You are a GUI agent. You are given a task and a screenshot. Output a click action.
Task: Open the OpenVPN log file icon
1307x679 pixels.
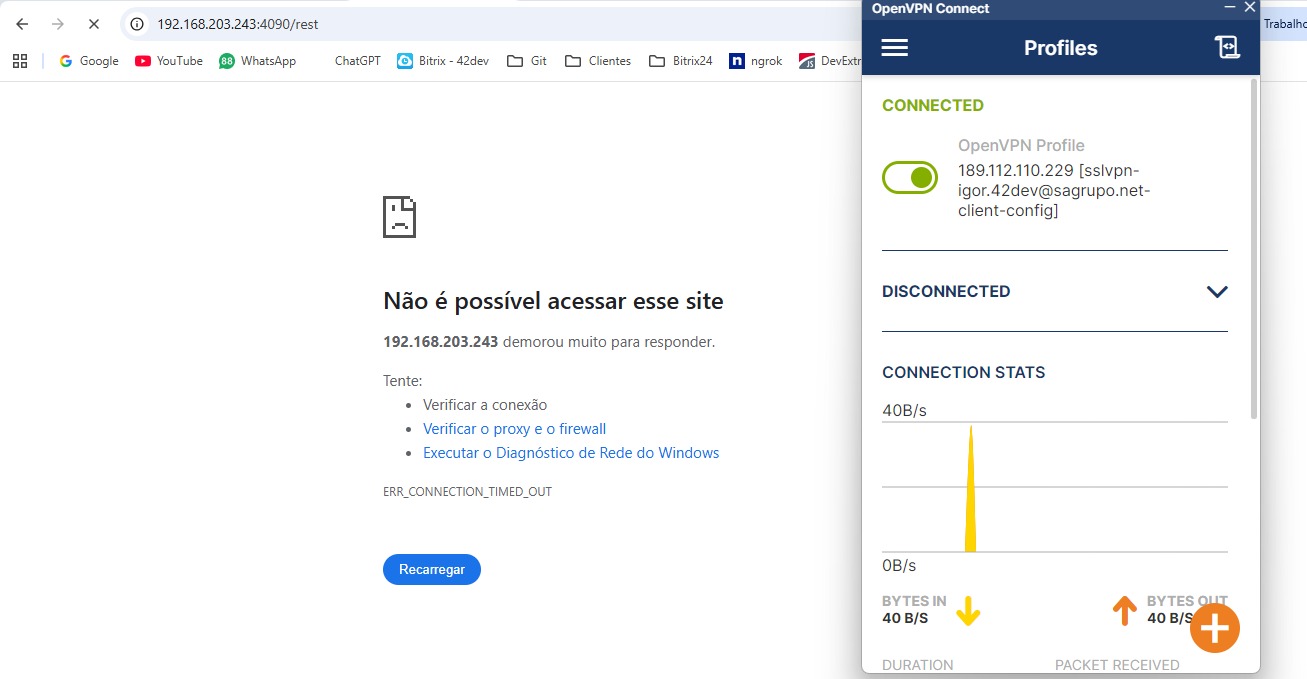click(1227, 48)
